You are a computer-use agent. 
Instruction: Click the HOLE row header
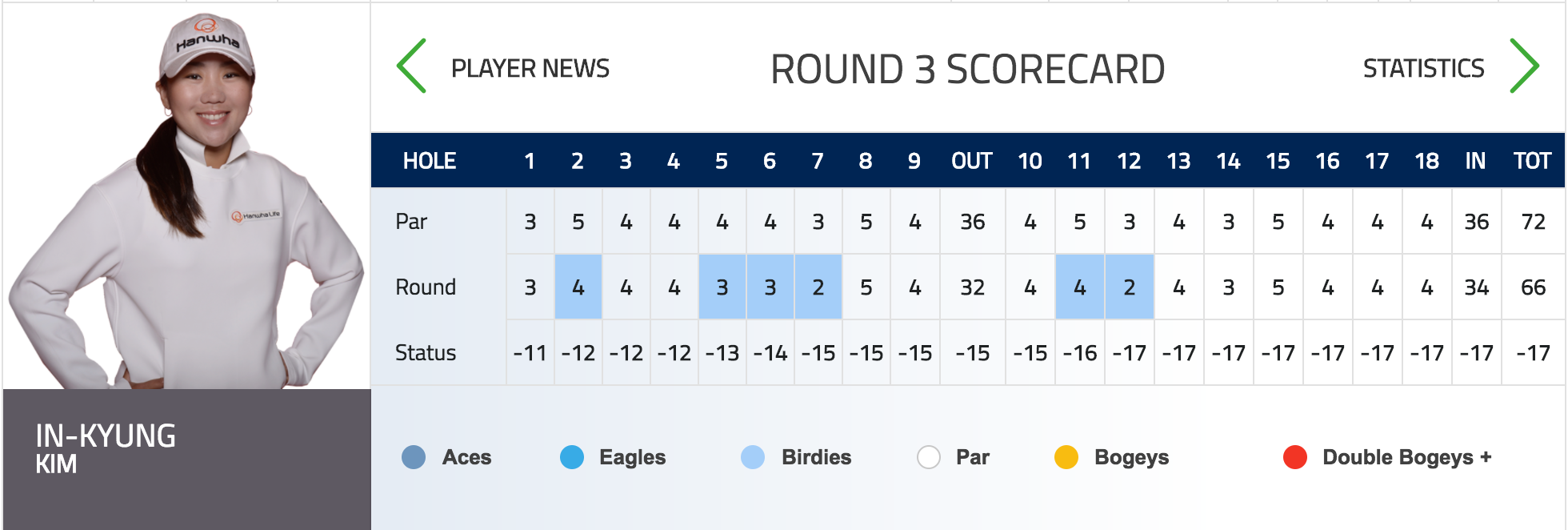pos(430,161)
